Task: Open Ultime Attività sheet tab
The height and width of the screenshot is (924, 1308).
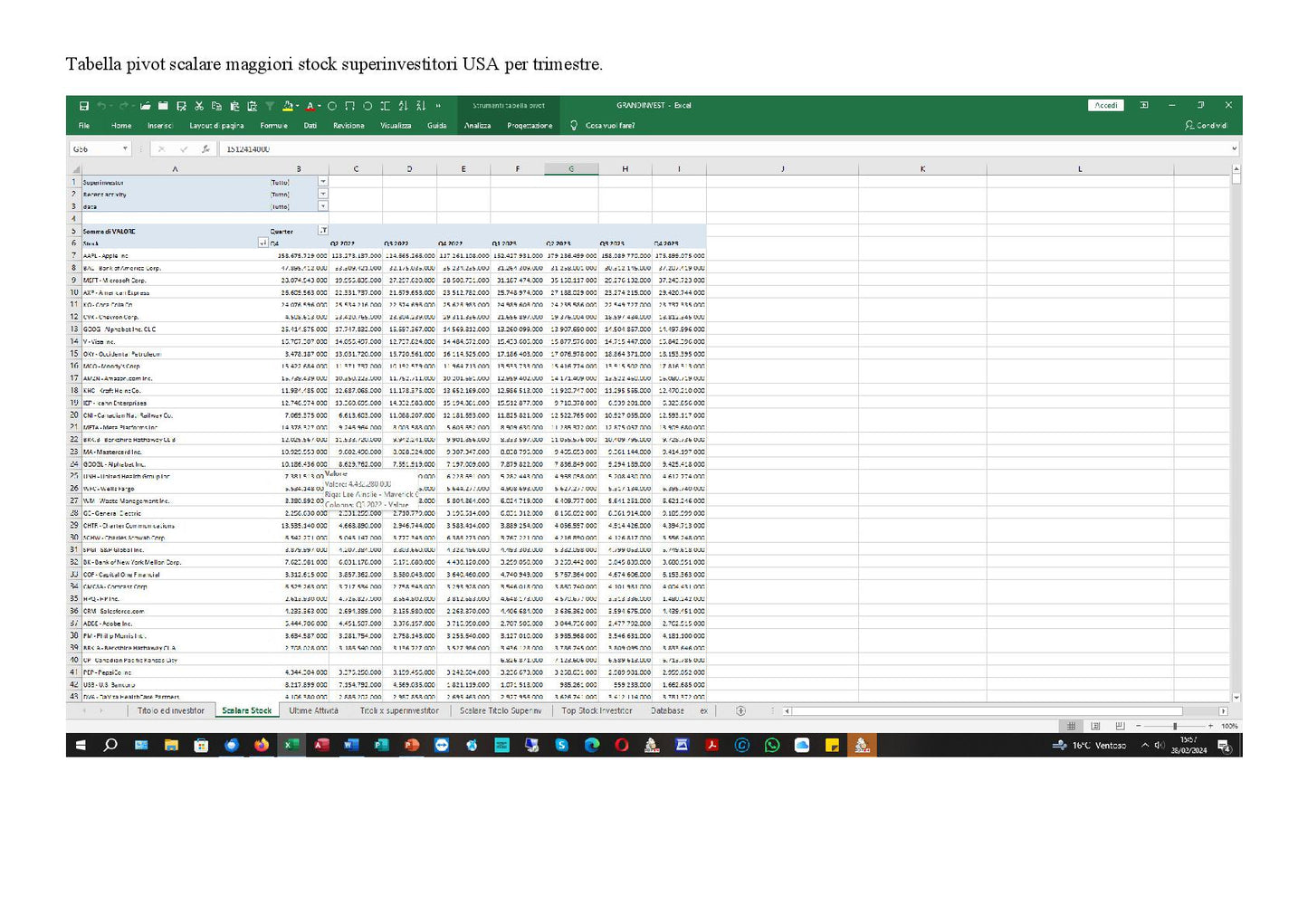Action: pyautogui.click(x=313, y=710)
